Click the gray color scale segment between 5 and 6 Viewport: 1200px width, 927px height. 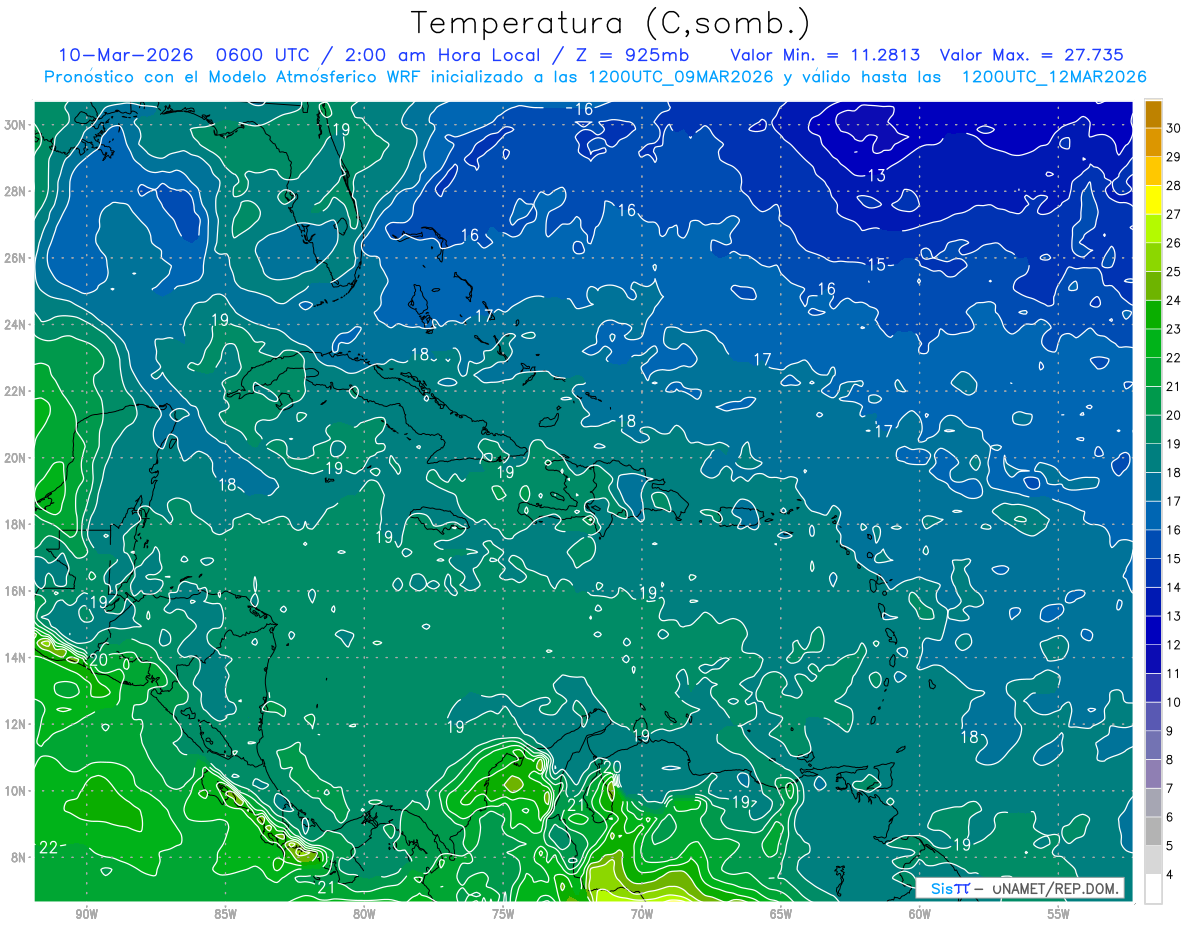click(1153, 833)
